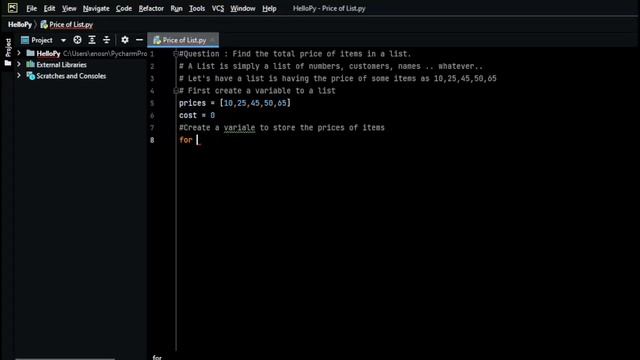Select External Libraries in project tree

pyautogui.click(x=61, y=64)
